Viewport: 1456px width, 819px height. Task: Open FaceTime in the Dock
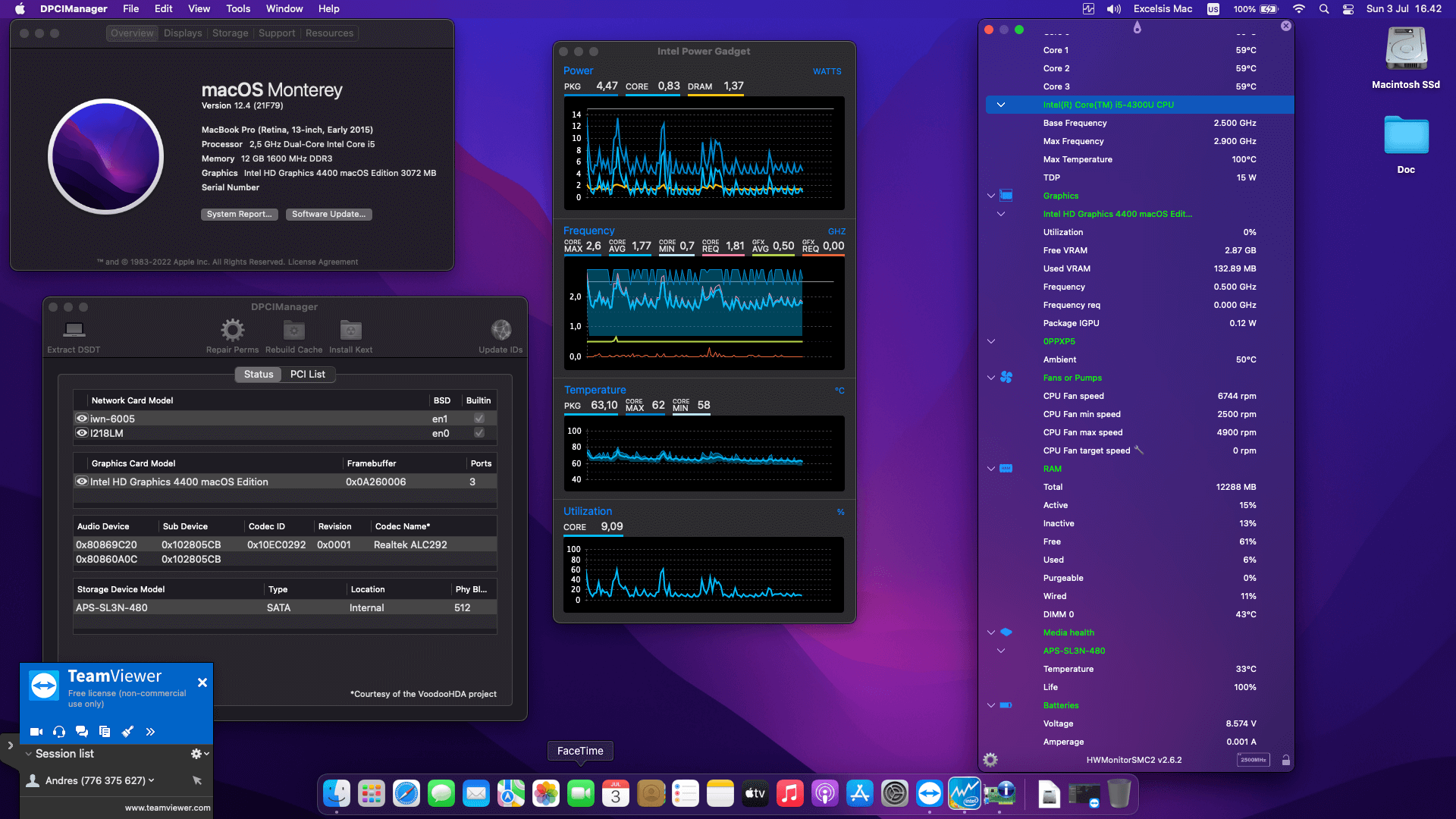581,794
